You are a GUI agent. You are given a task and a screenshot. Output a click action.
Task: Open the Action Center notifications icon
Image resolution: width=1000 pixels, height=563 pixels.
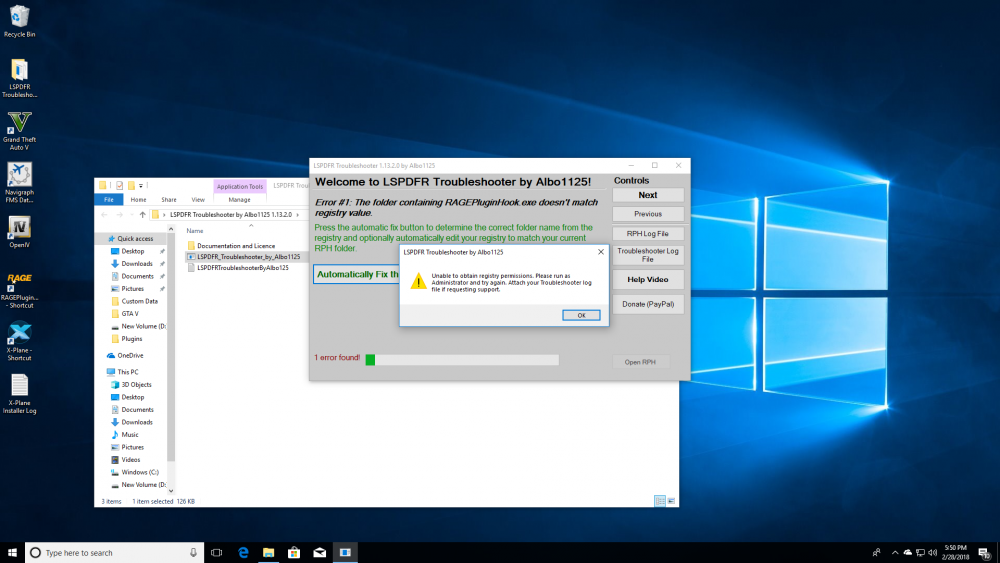pyautogui.click(x=985, y=553)
